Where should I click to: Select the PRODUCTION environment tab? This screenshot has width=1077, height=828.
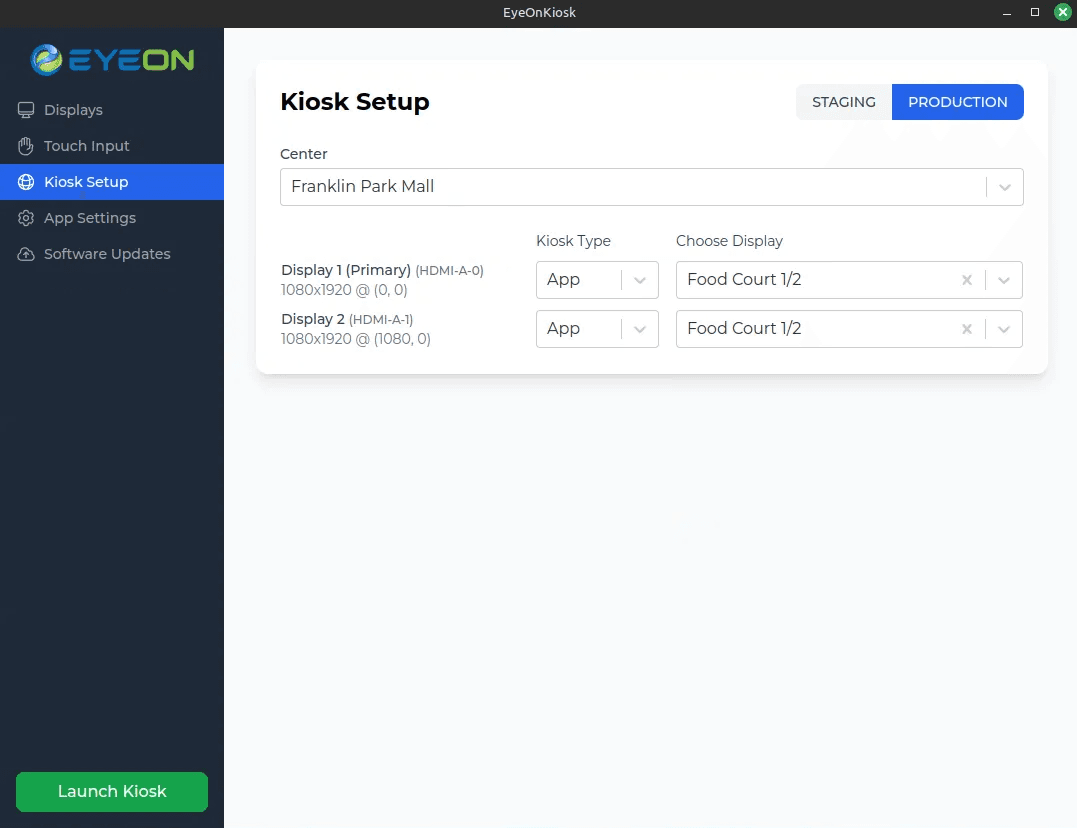point(957,101)
